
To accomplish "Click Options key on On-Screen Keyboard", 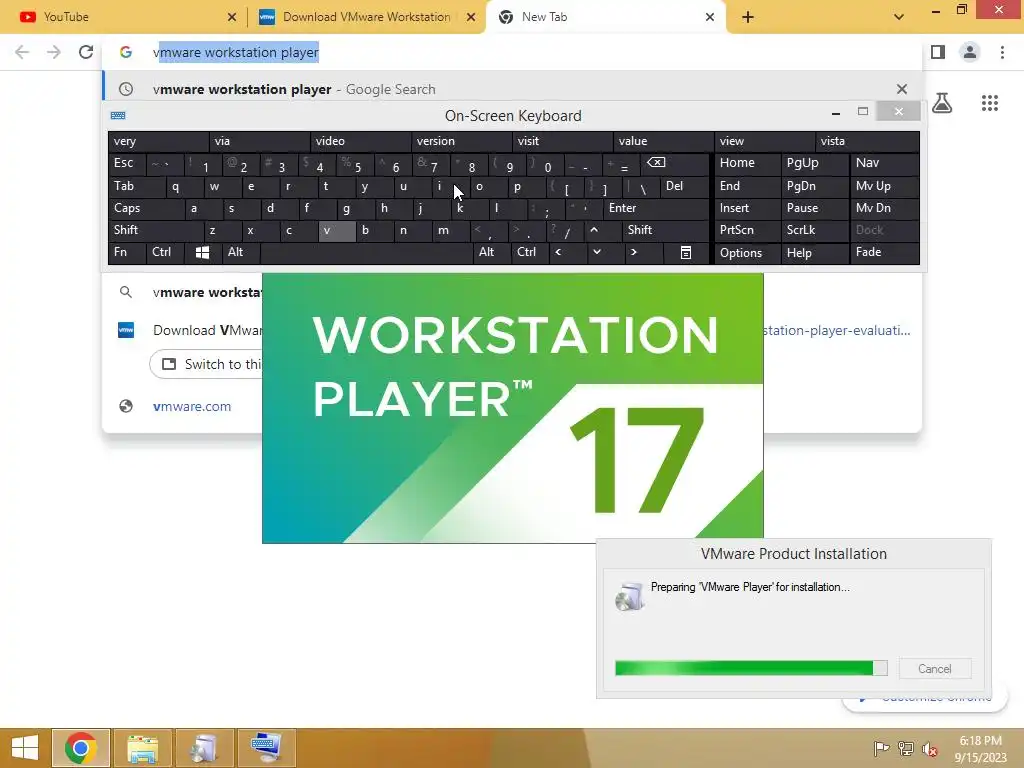I will (746, 253).
